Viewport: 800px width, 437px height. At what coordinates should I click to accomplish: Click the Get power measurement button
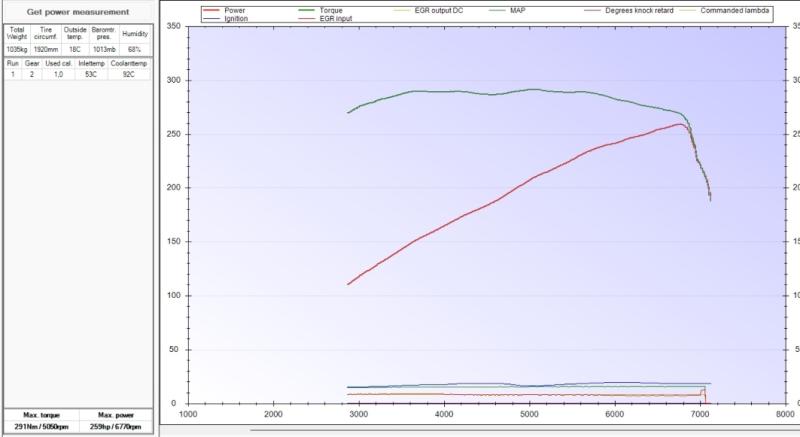click(77, 11)
